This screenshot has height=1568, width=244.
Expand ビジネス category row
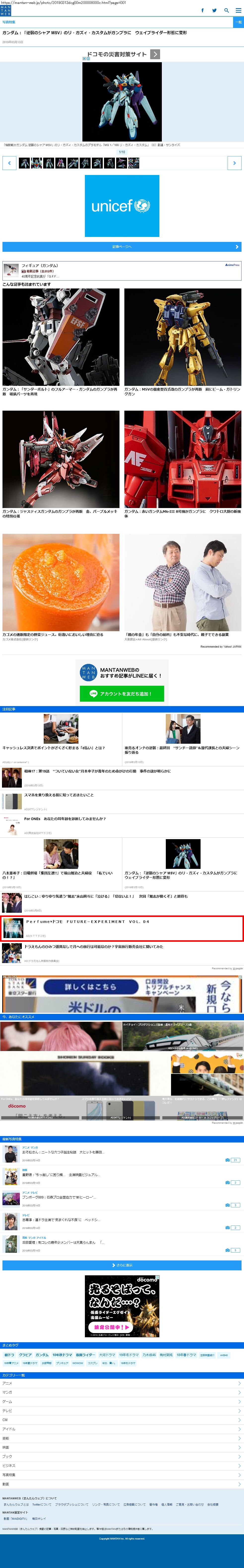tap(122, 1466)
